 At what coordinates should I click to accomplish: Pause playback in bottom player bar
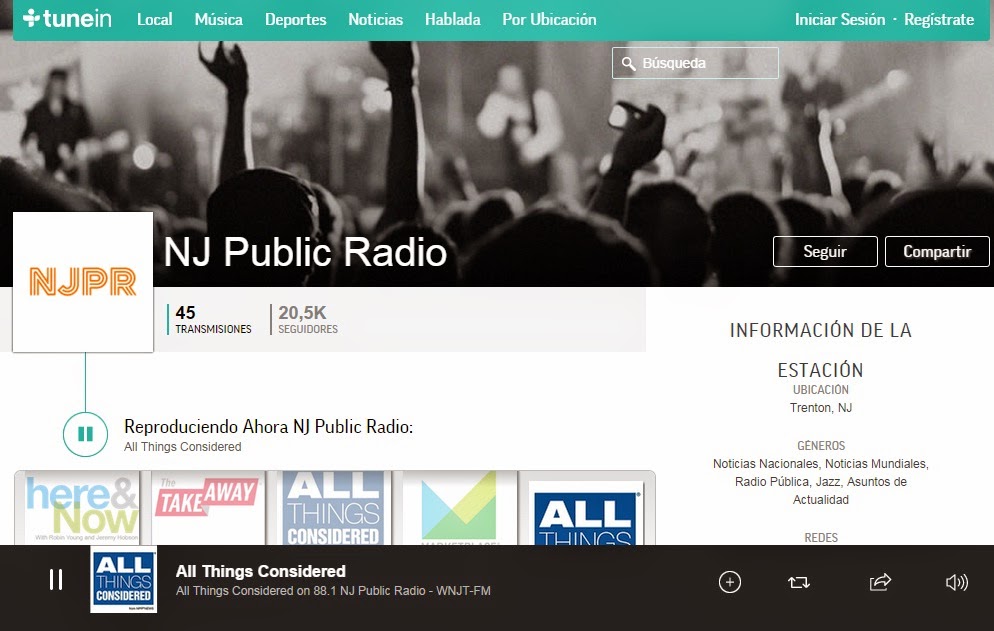tap(56, 579)
